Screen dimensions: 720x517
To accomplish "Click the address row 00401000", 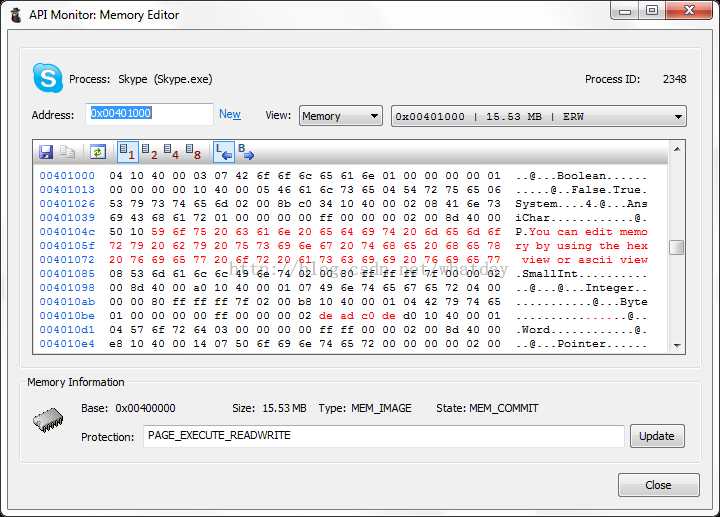I will [x=67, y=176].
